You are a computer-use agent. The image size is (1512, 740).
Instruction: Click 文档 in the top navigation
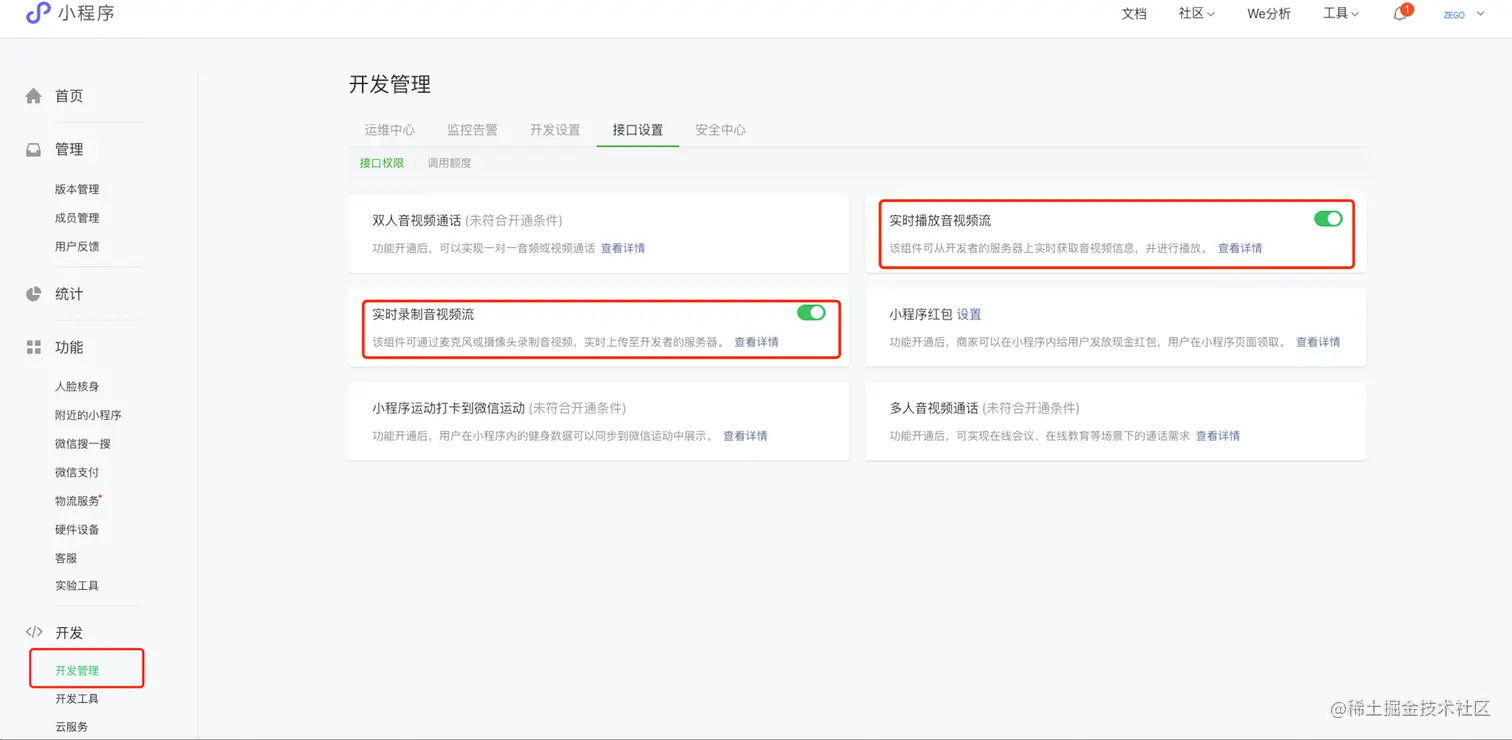click(x=1134, y=14)
